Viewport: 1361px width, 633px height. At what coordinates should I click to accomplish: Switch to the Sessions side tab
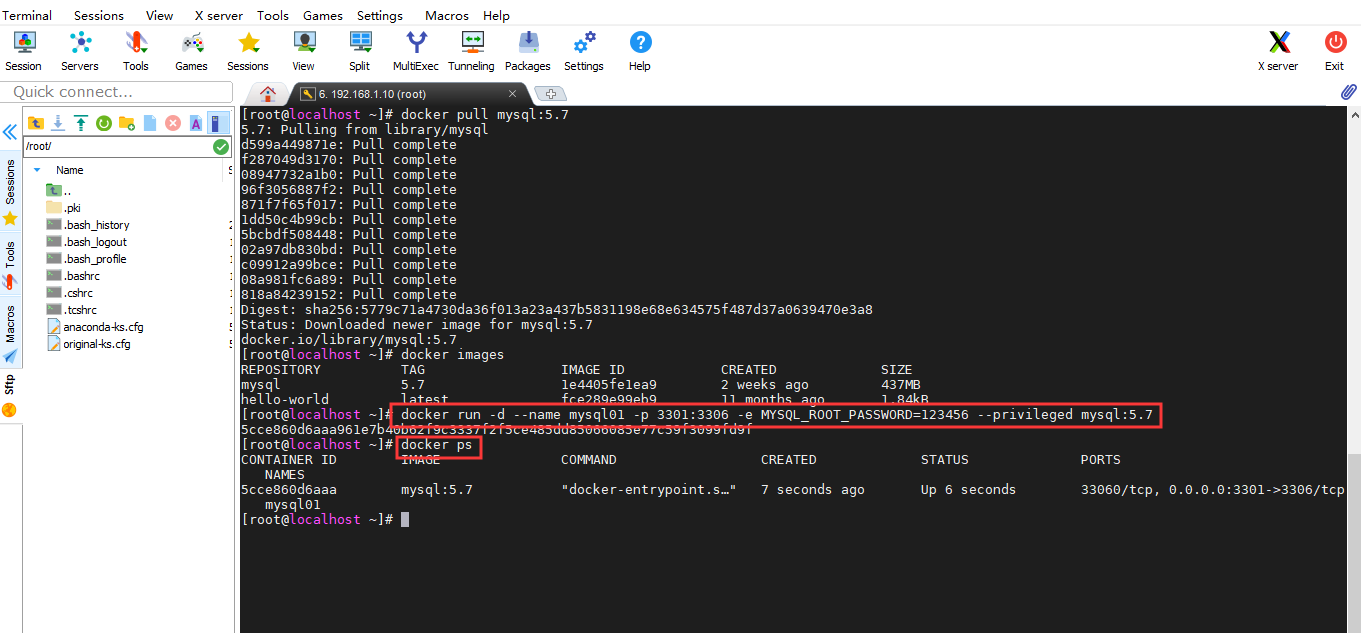point(10,192)
